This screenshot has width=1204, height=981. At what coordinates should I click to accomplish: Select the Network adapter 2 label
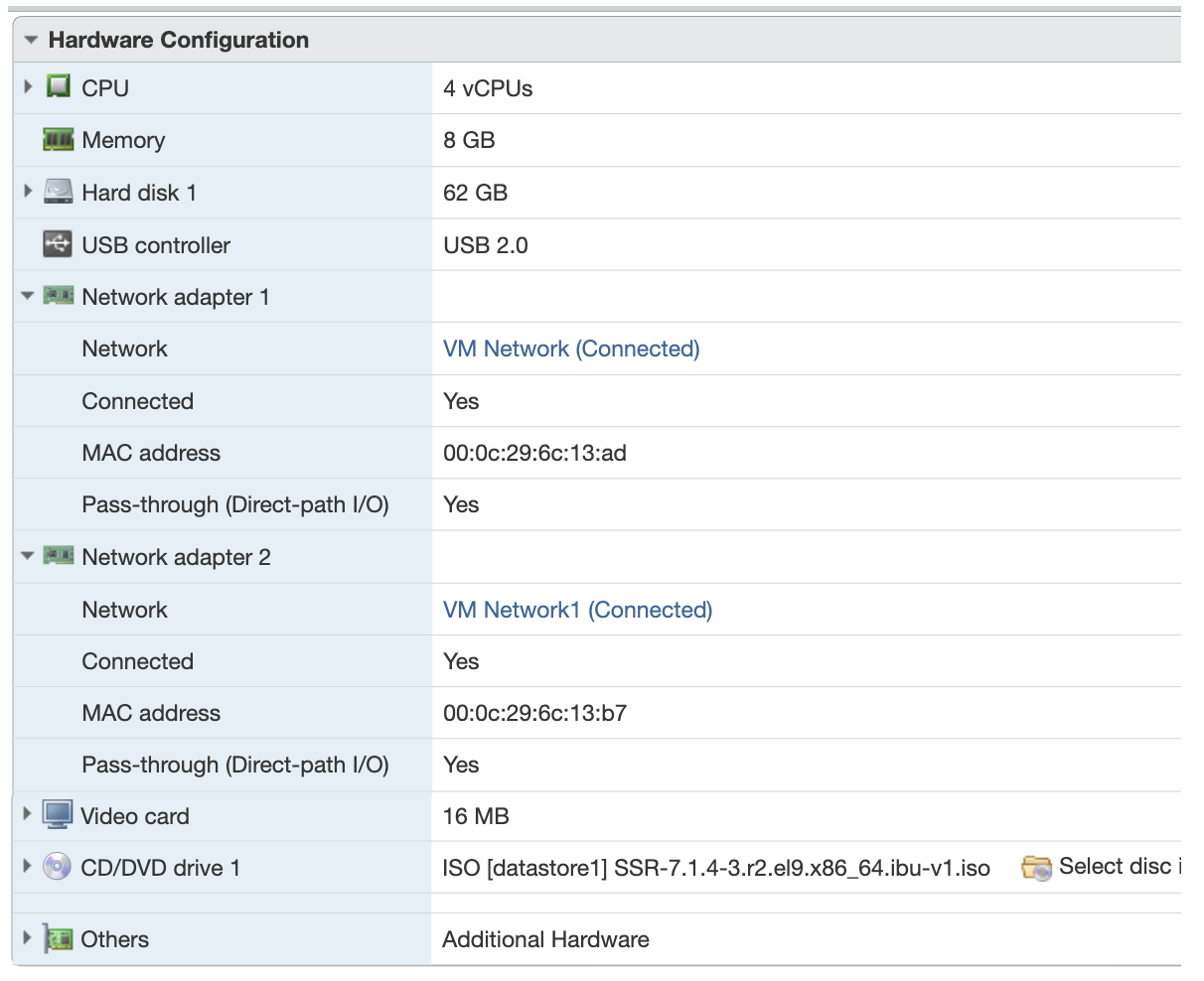click(176, 557)
